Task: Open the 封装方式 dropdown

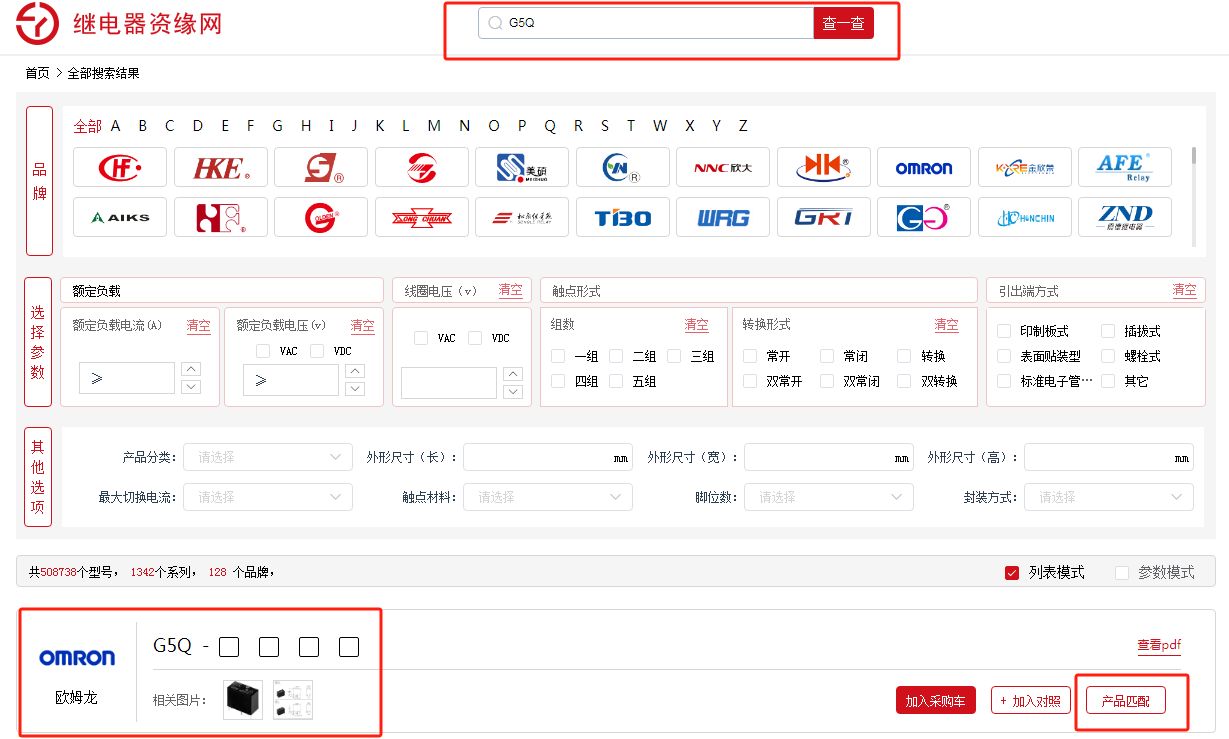Action: tap(1108, 497)
